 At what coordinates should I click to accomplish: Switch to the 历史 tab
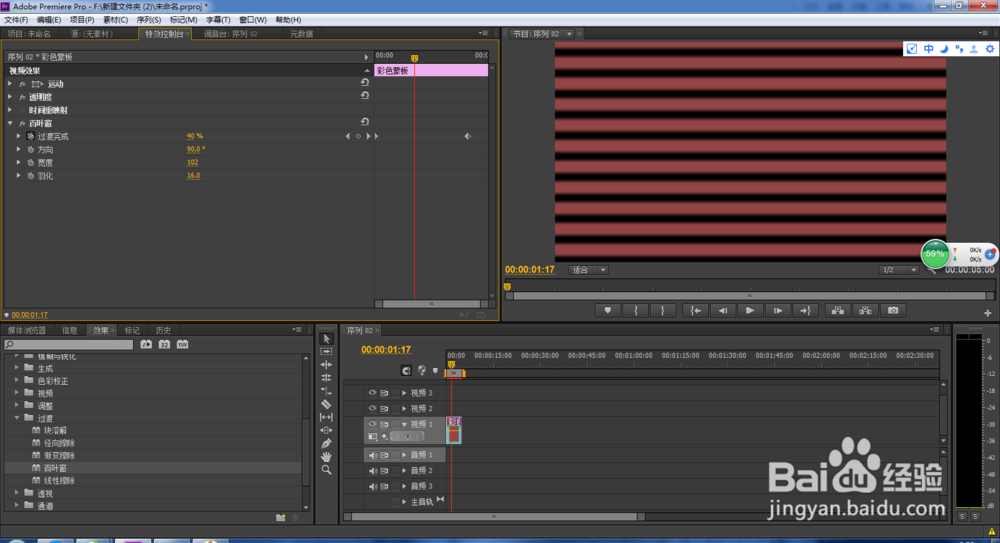[x=163, y=330]
